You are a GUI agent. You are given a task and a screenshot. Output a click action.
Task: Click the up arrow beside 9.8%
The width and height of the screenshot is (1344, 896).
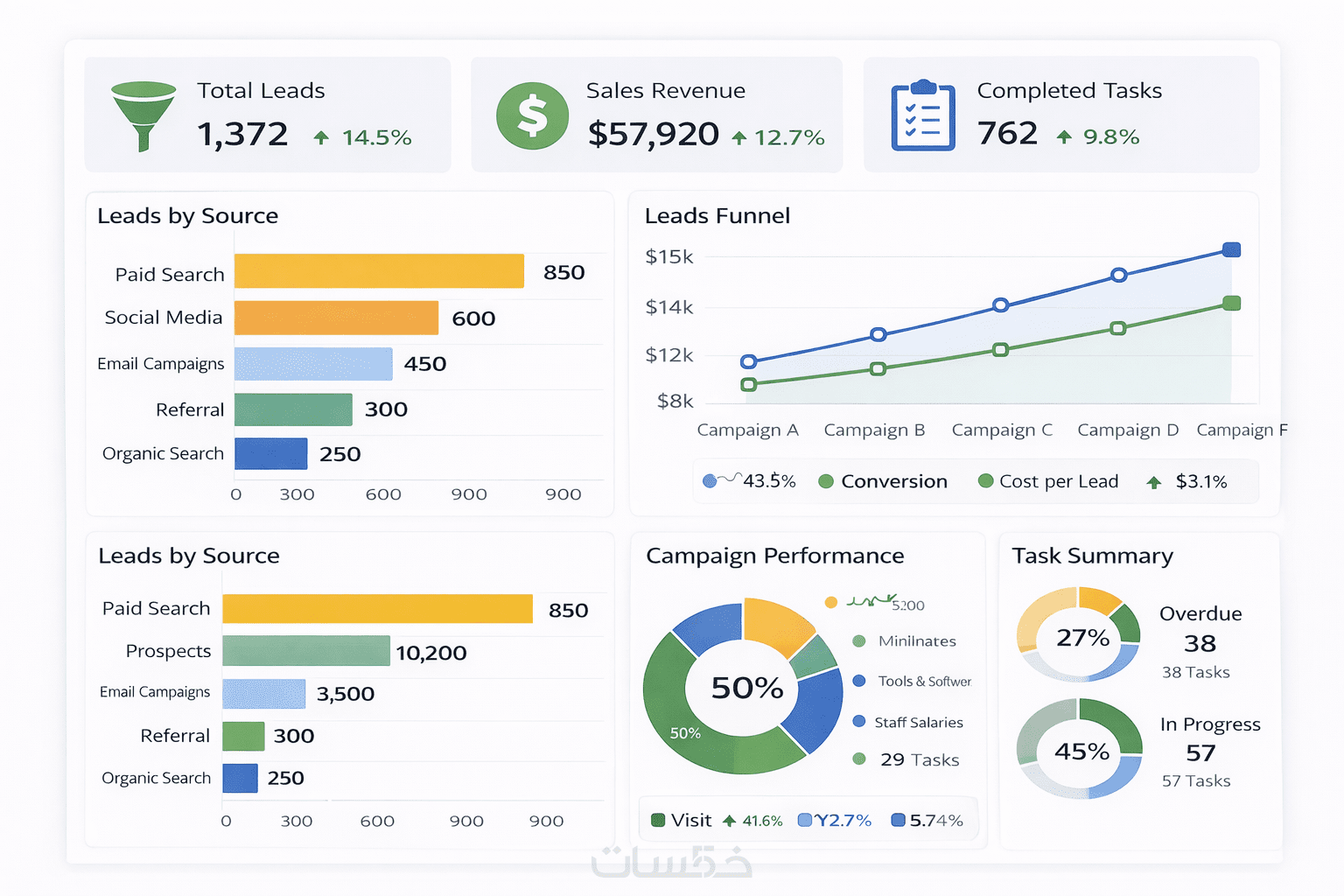tap(1064, 136)
